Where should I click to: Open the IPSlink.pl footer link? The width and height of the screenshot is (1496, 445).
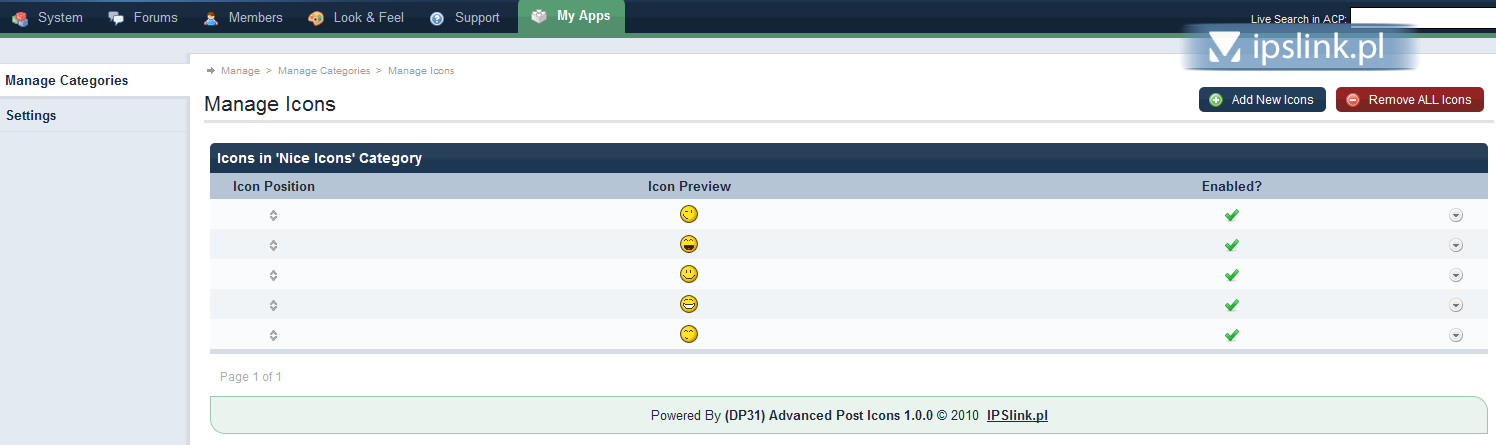point(1017,415)
